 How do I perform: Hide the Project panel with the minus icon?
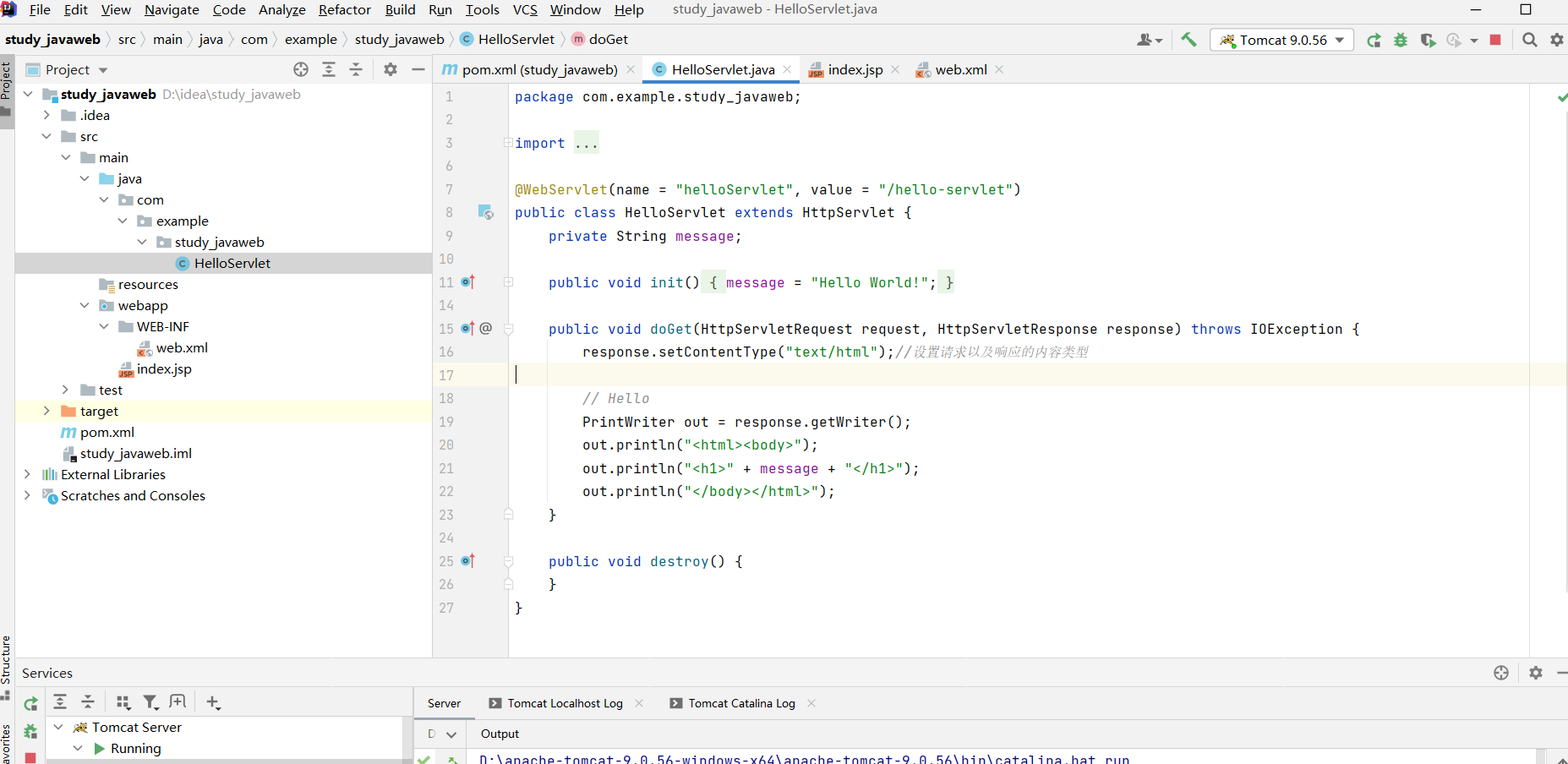tap(418, 69)
